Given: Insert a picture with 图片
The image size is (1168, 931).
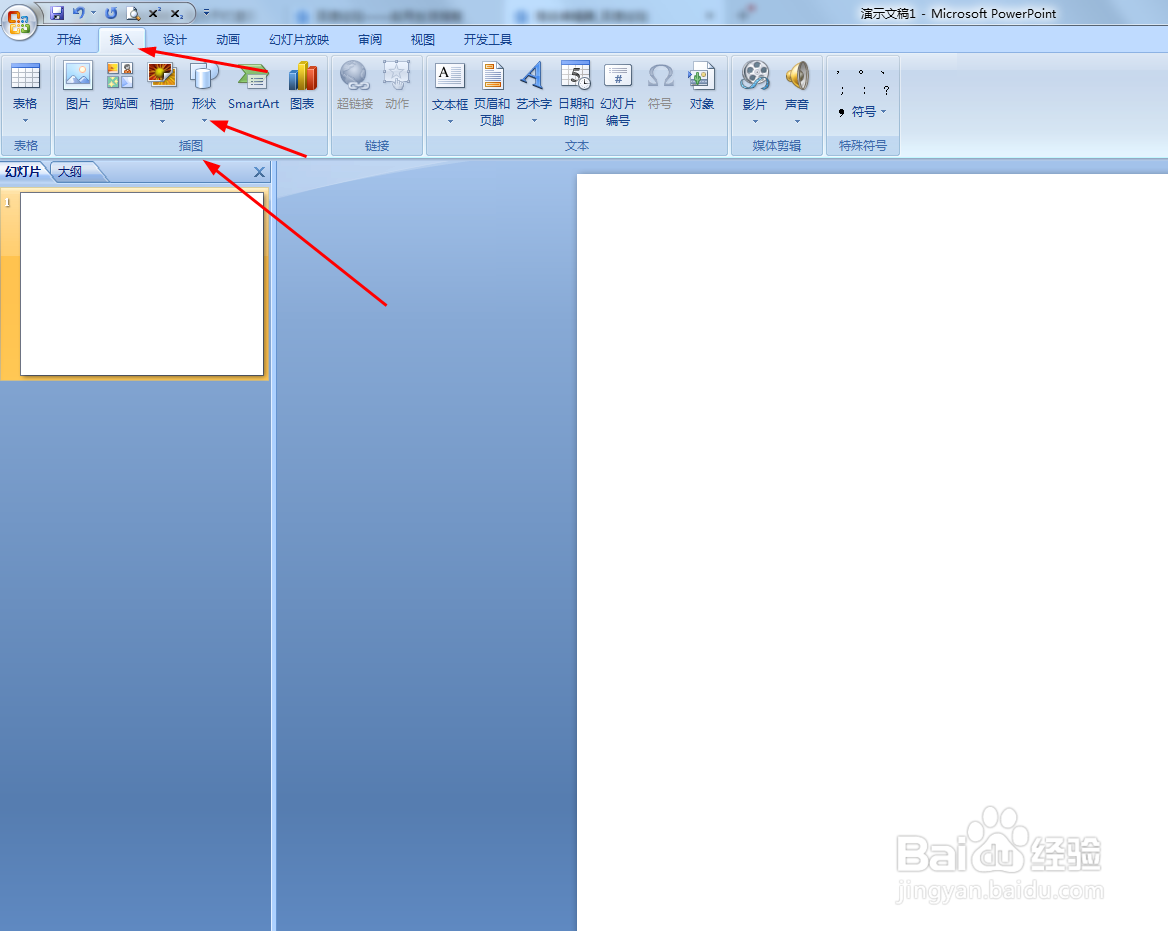Looking at the screenshot, I should [77, 86].
